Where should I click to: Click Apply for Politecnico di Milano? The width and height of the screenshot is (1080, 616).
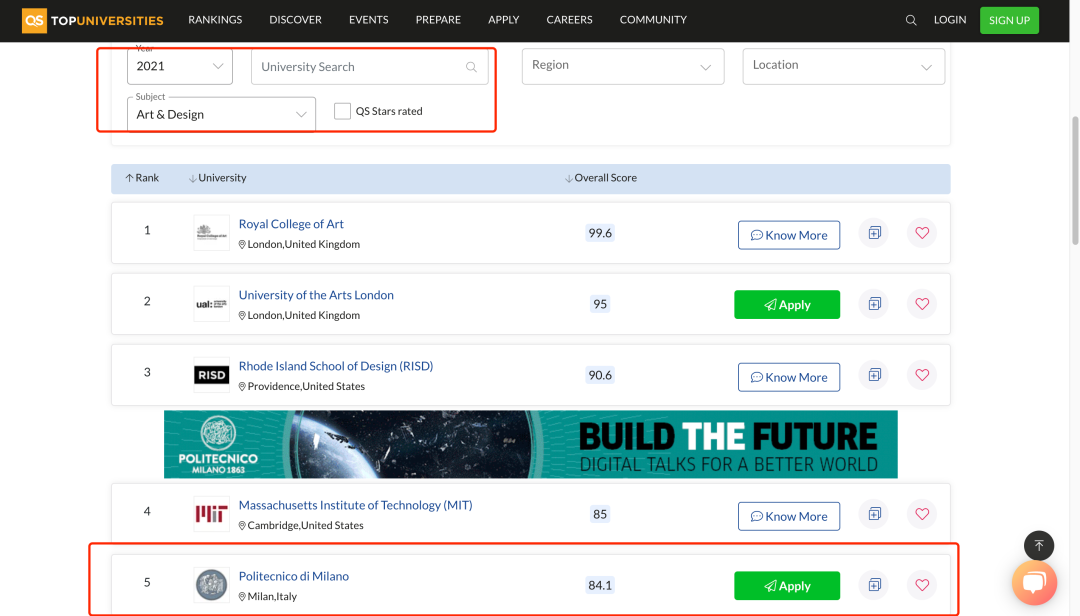coord(787,586)
